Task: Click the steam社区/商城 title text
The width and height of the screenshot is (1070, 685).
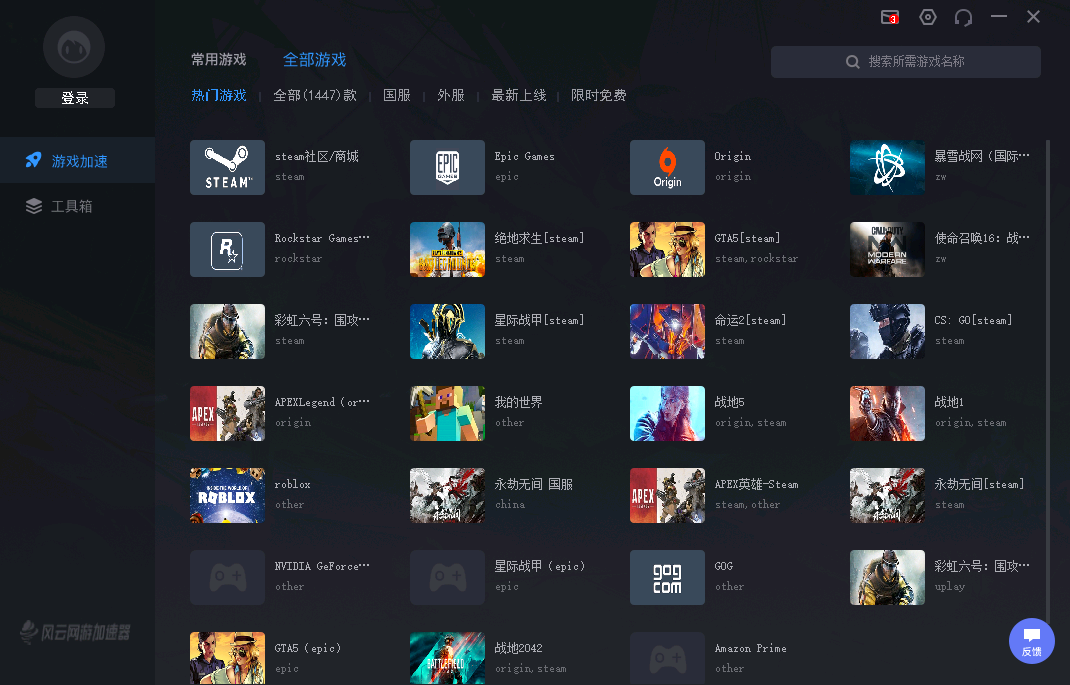Action: tap(317, 156)
